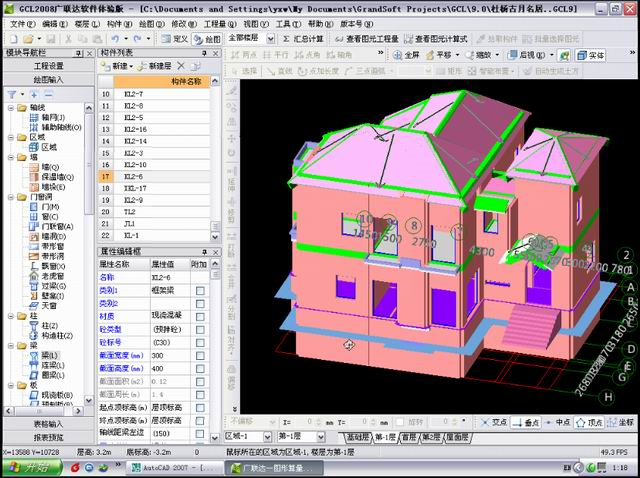The image size is (640, 478).
Task: Toggle checkbox for 类别1 property row
Action: click(x=200, y=291)
